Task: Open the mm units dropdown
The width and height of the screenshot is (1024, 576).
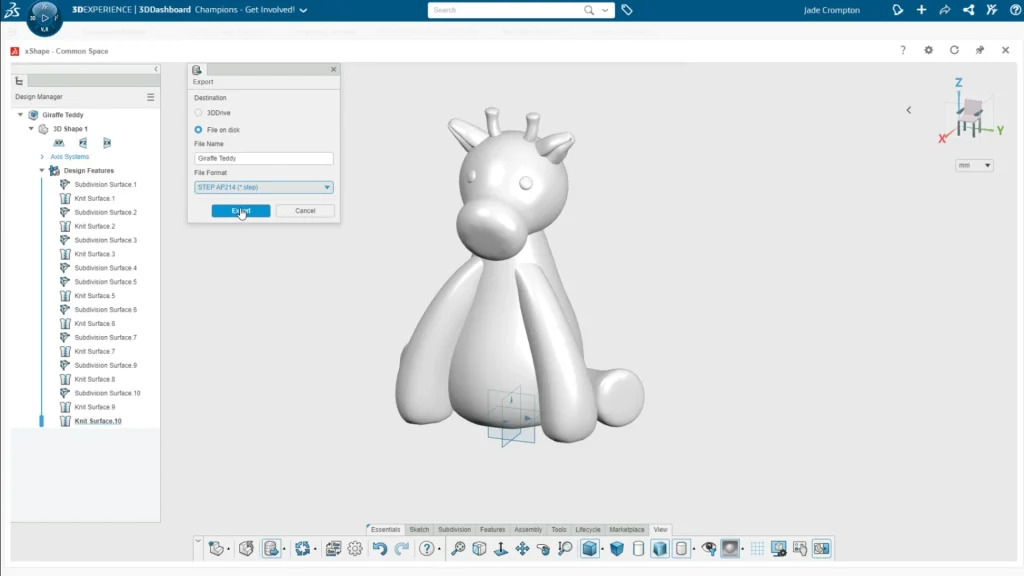Action: (x=974, y=165)
